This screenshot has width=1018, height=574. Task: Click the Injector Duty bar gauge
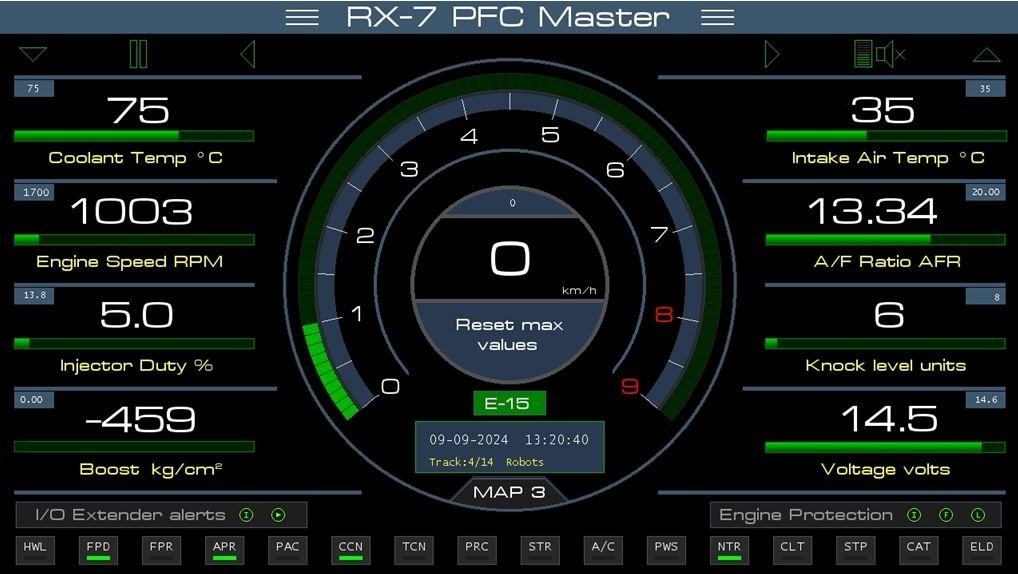[x=134, y=343]
